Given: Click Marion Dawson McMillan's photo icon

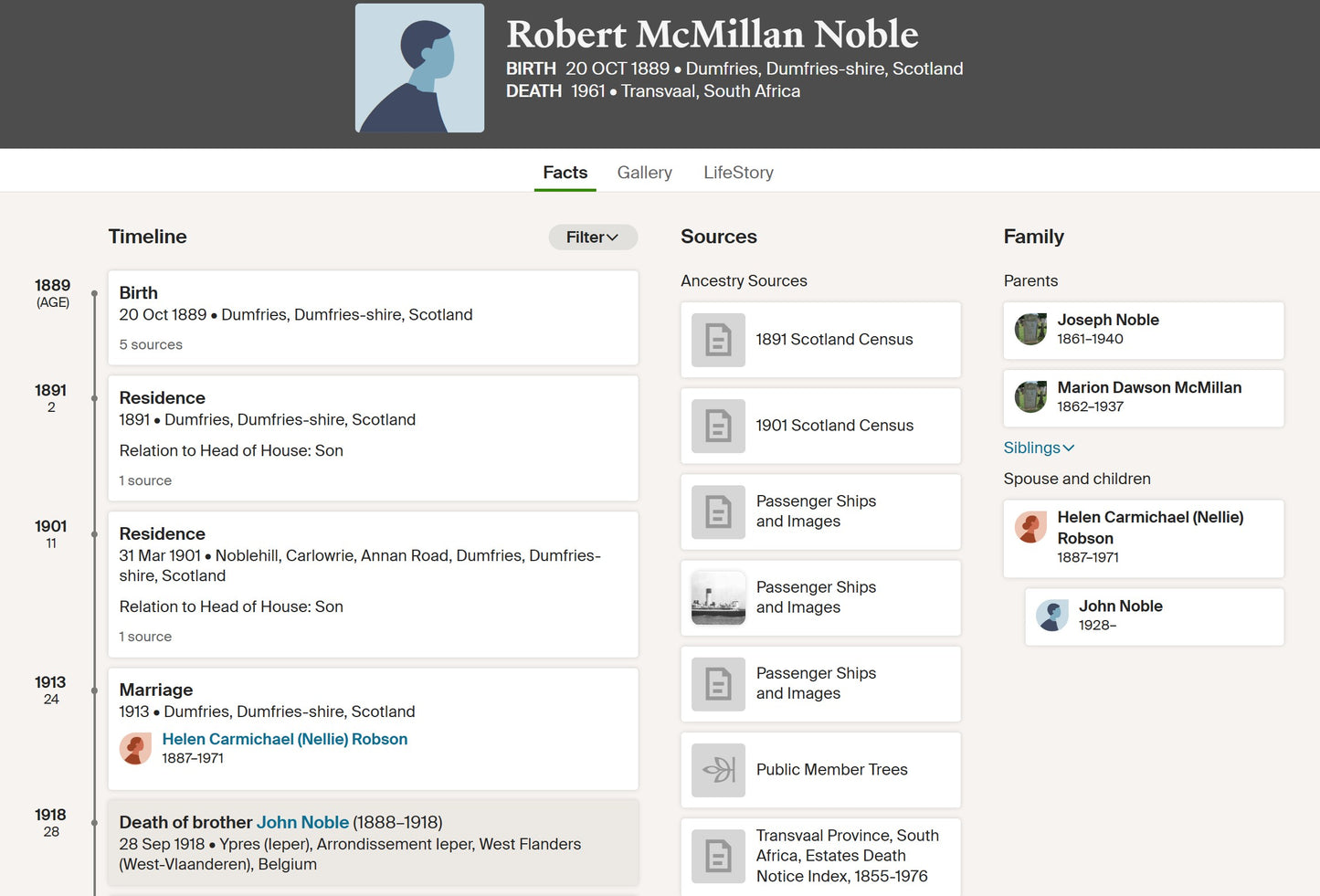Looking at the screenshot, I should click(x=1030, y=396).
